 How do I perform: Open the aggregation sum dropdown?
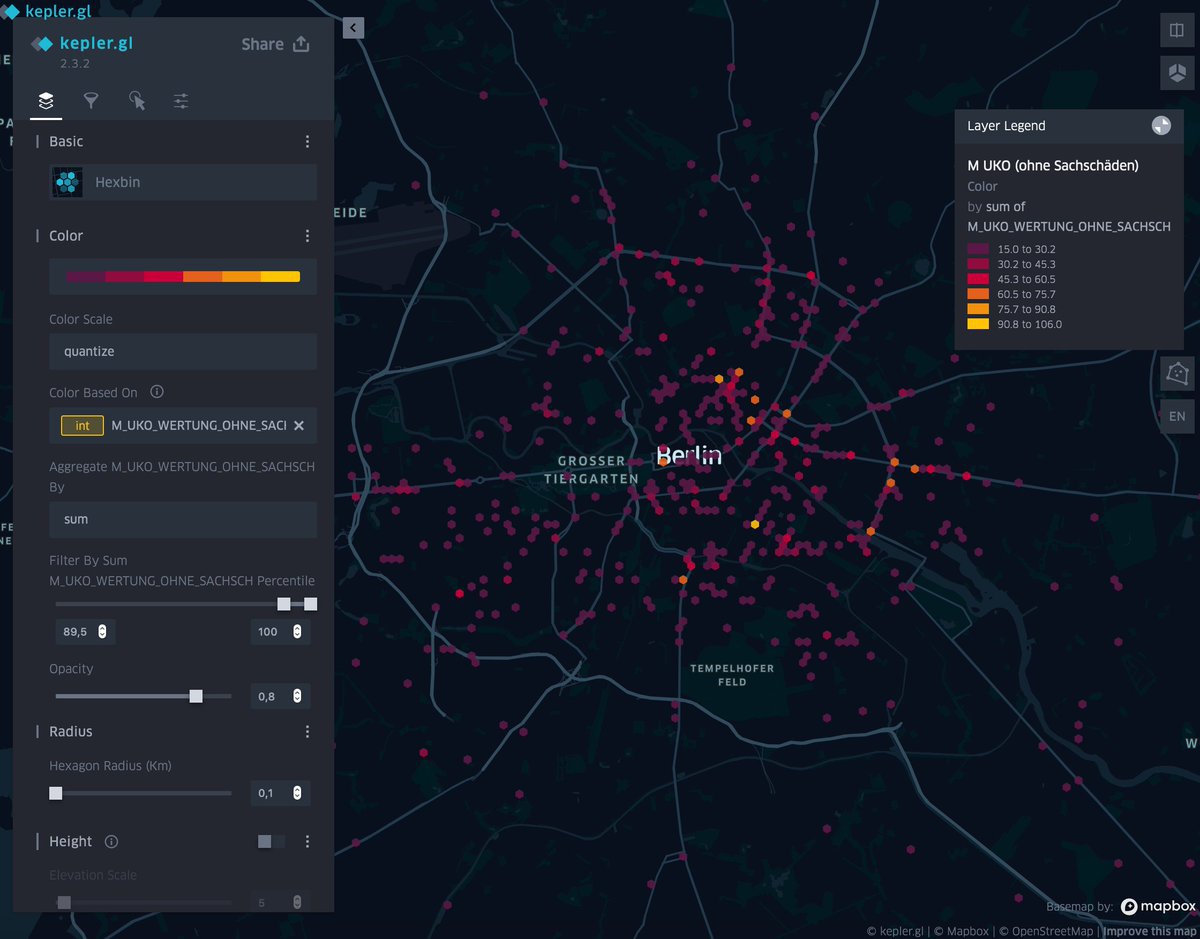183,520
